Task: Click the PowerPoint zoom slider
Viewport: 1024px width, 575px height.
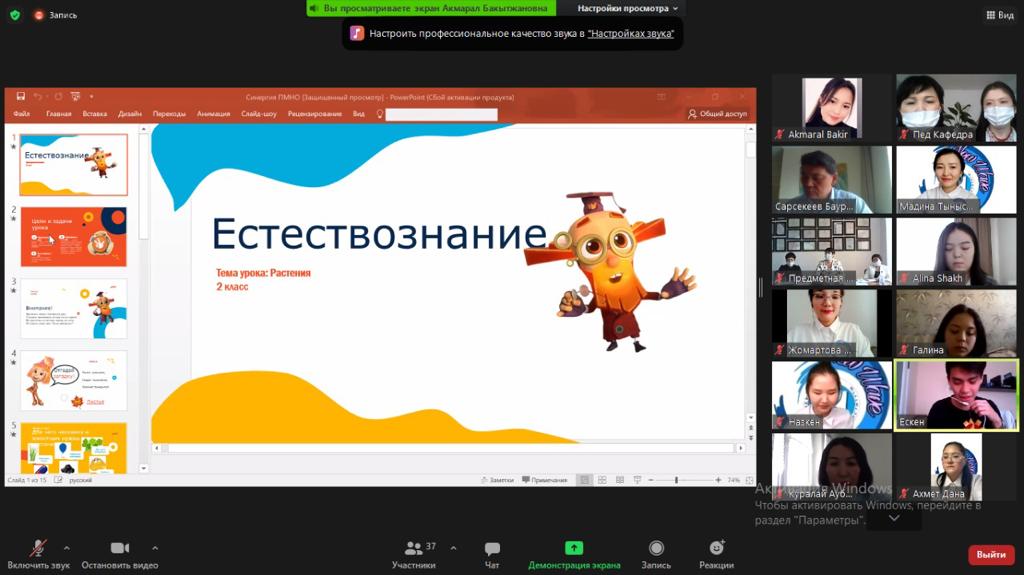Action: [677, 481]
